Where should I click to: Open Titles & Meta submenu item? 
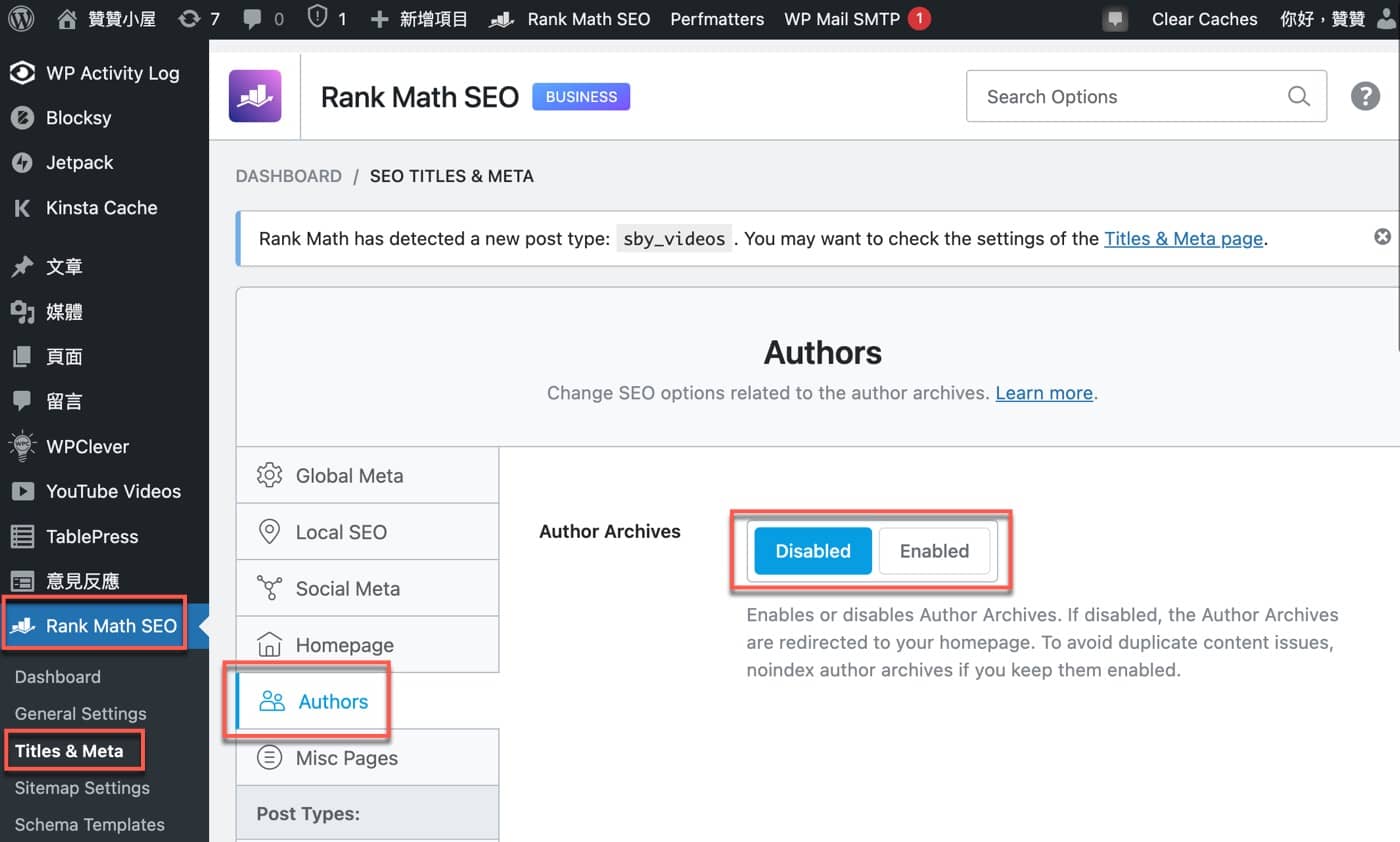[69, 751]
